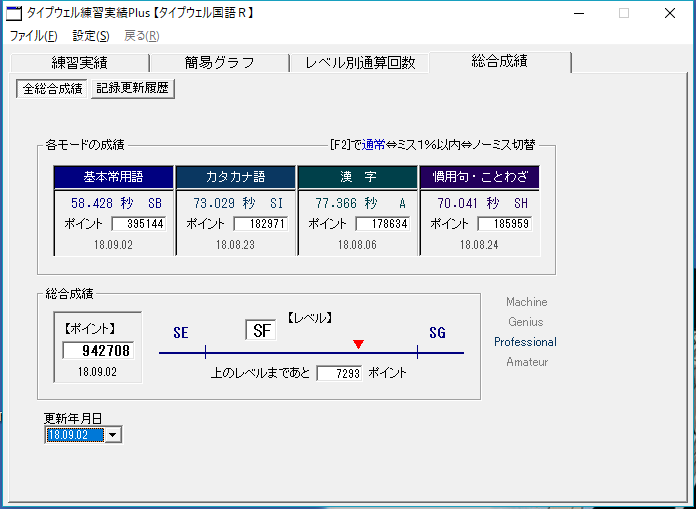Click the Genius rank label
This screenshot has height=509, width=696.
[x=526, y=322]
